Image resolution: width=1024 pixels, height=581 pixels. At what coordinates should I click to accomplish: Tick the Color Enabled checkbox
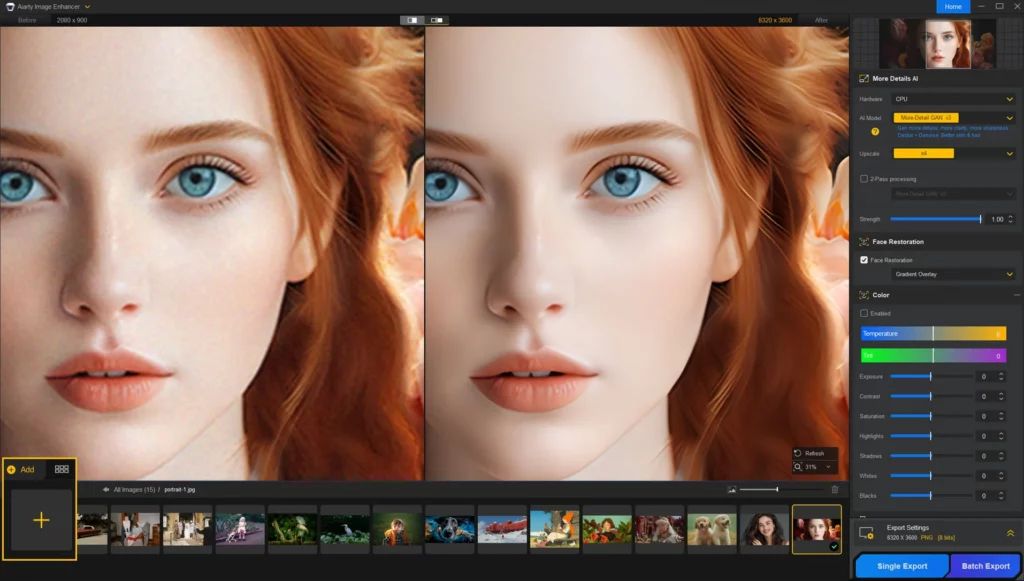click(x=864, y=313)
